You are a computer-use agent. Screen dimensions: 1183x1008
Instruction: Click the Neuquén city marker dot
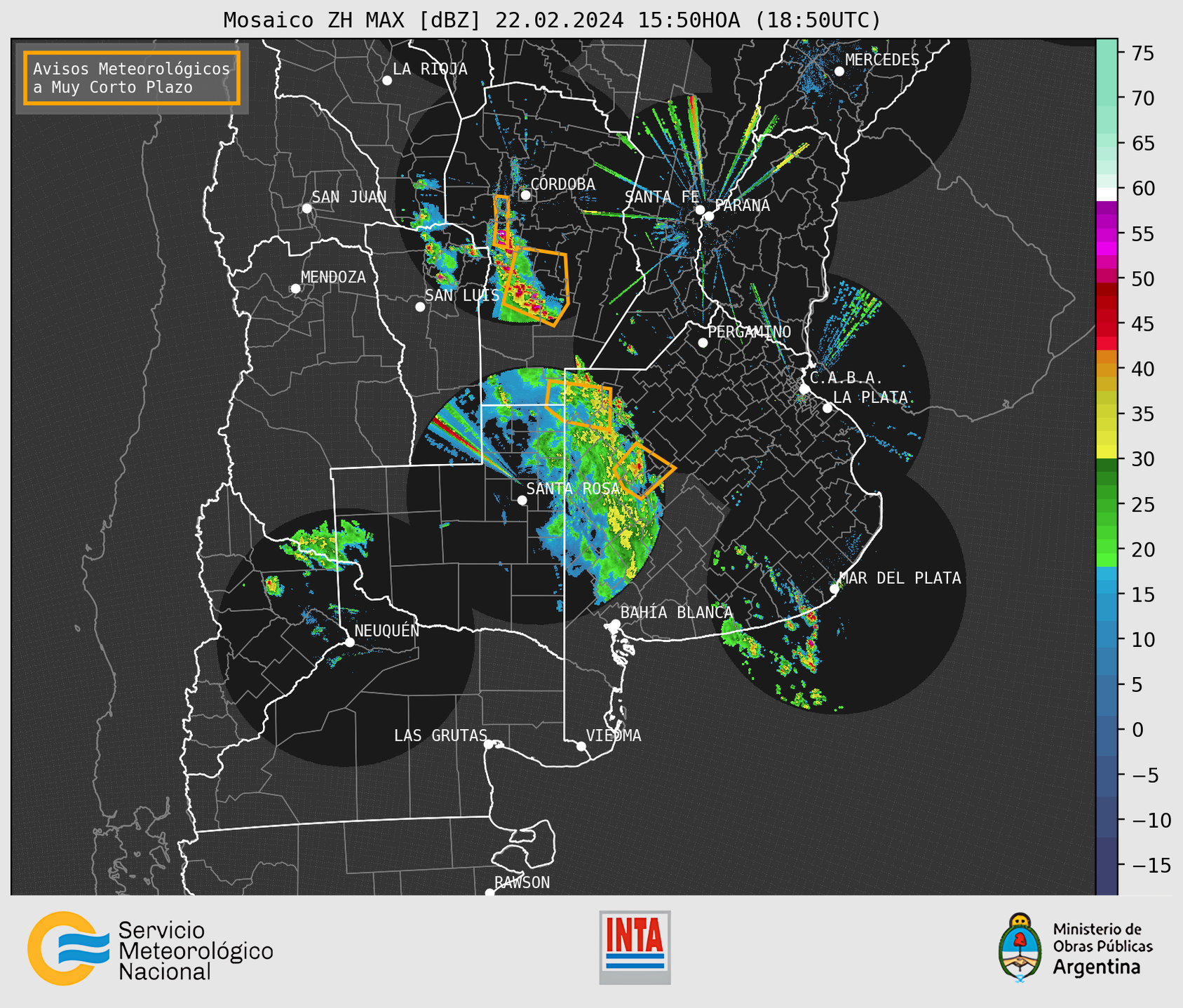[349, 642]
